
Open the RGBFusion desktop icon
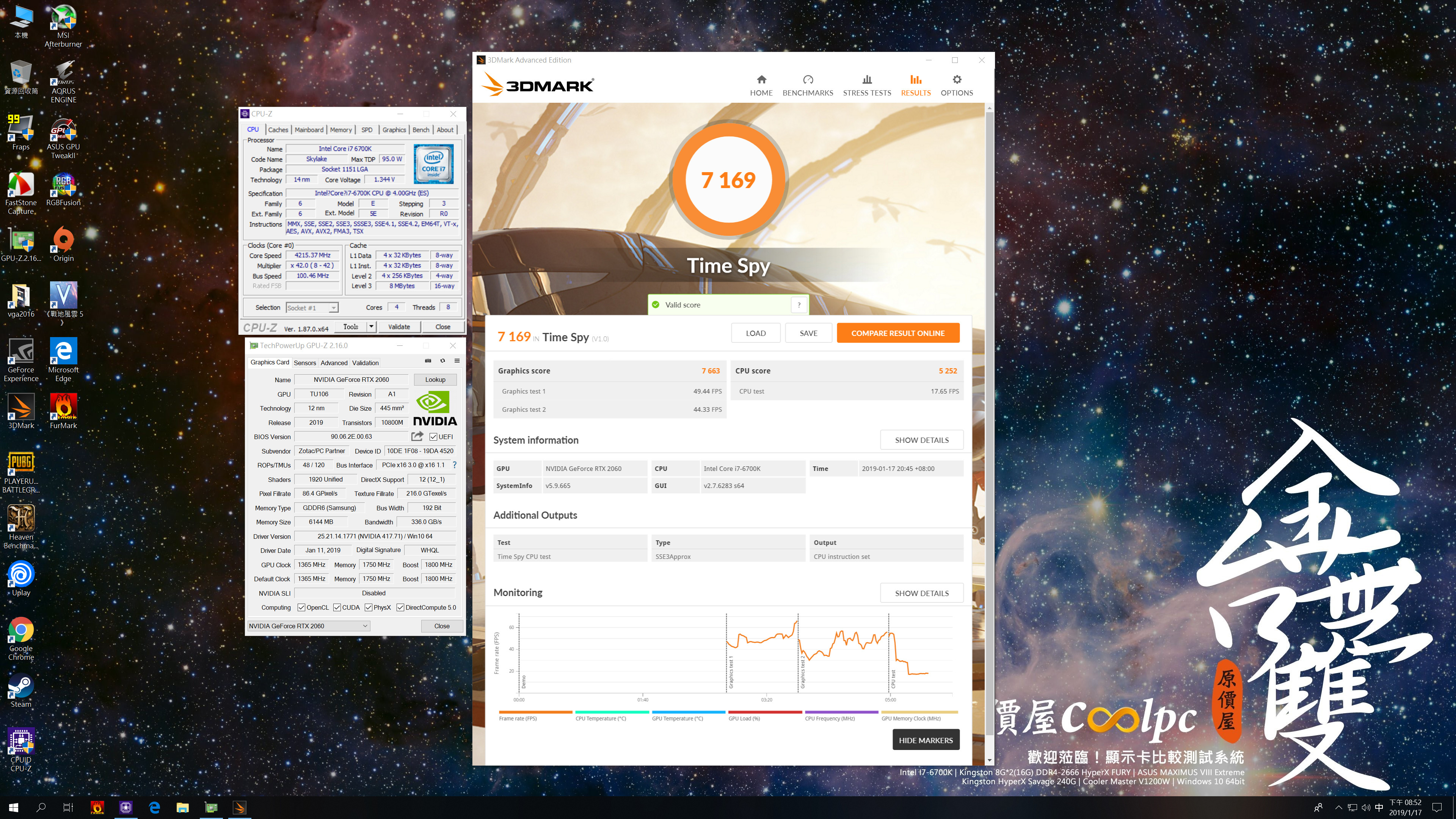coord(63,189)
